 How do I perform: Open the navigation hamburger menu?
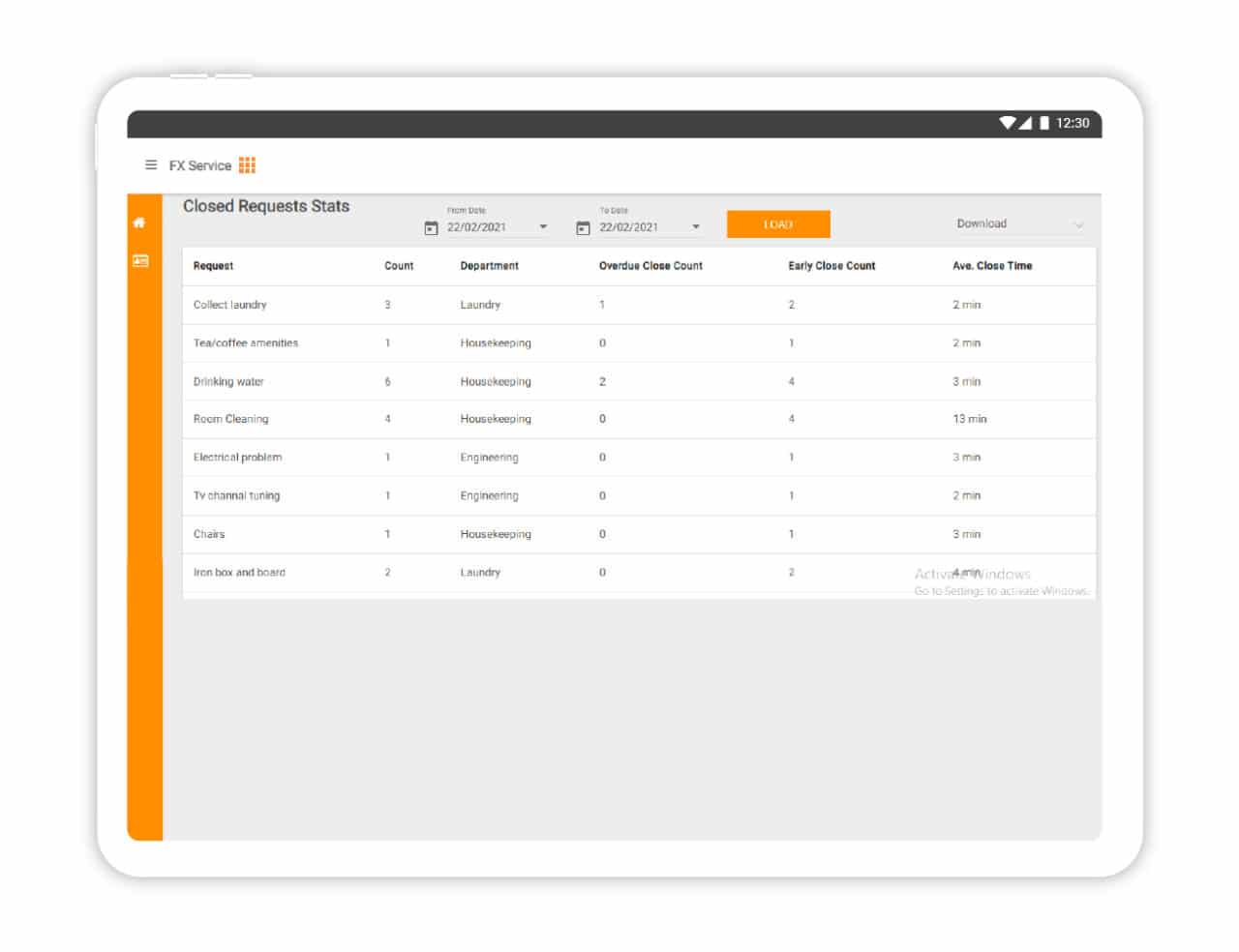(x=151, y=165)
